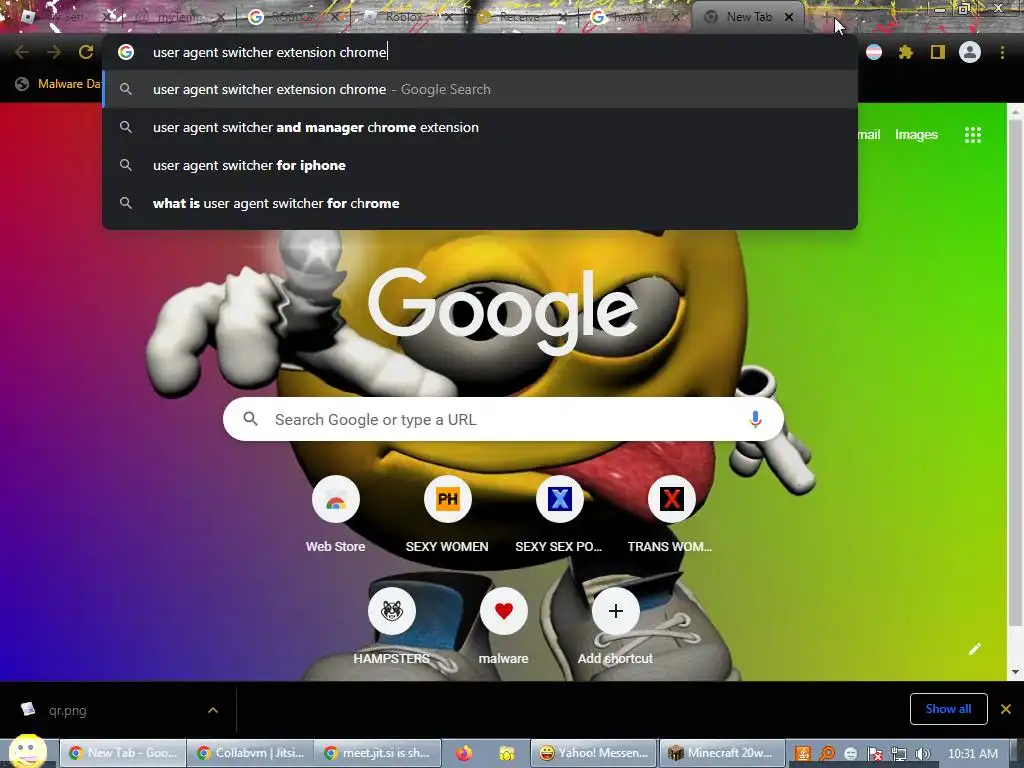Click the volume speaker tray icon
This screenshot has width=1024, height=768.
(923, 754)
